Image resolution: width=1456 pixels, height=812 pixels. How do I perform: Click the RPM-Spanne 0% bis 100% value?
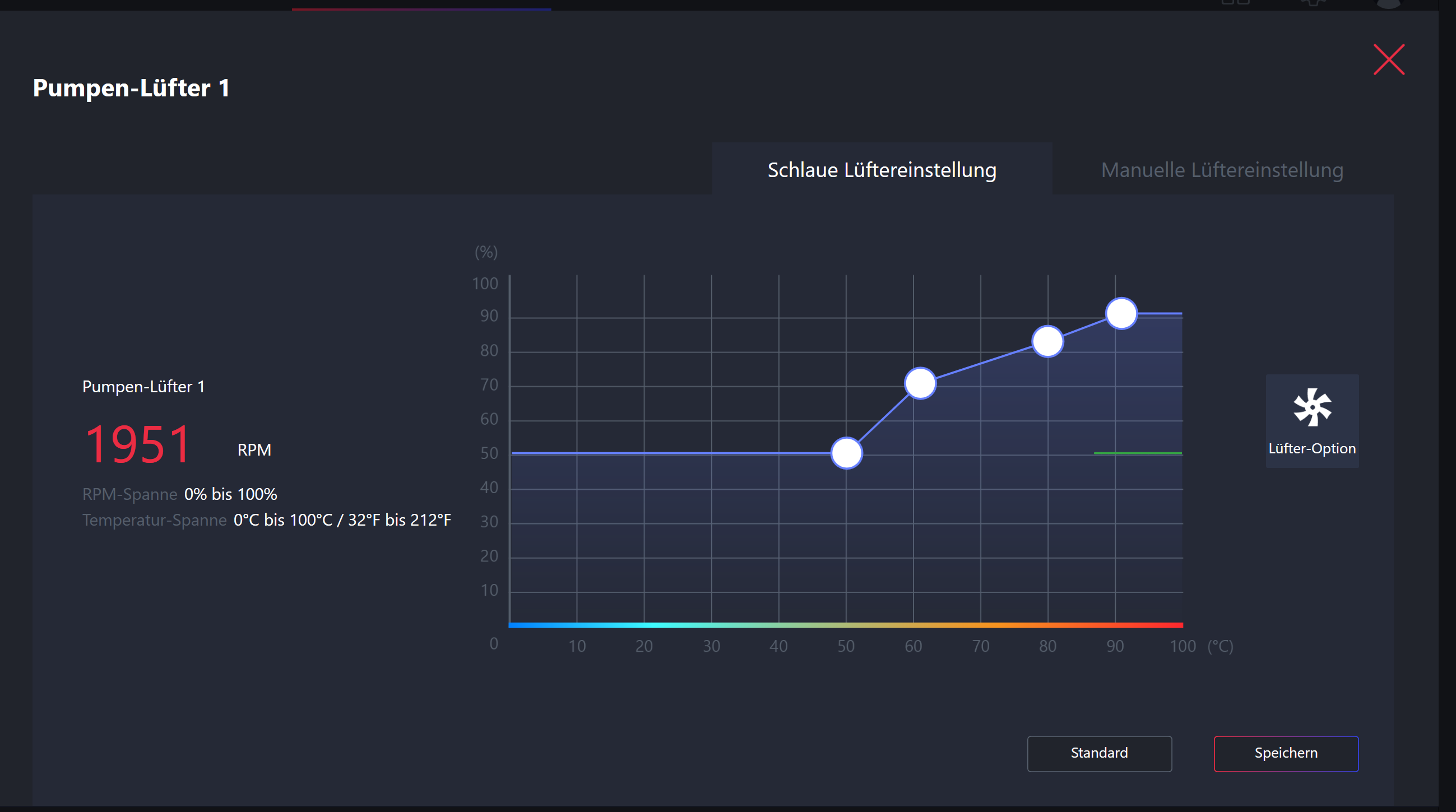pyautogui.click(x=230, y=494)
